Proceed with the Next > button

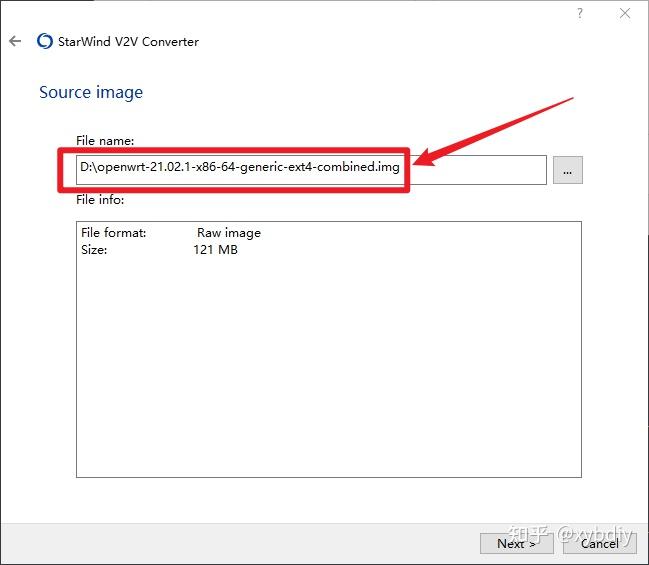517,543
